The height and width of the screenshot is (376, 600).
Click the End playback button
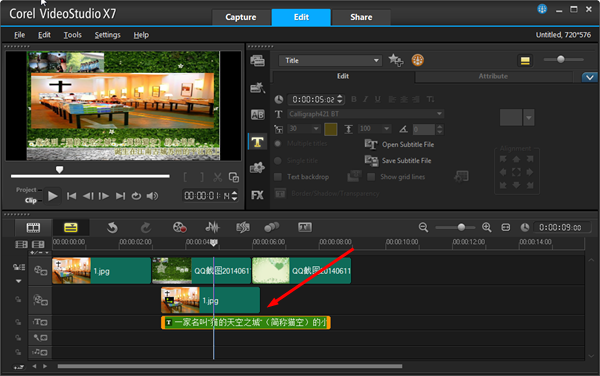[120, 196]
